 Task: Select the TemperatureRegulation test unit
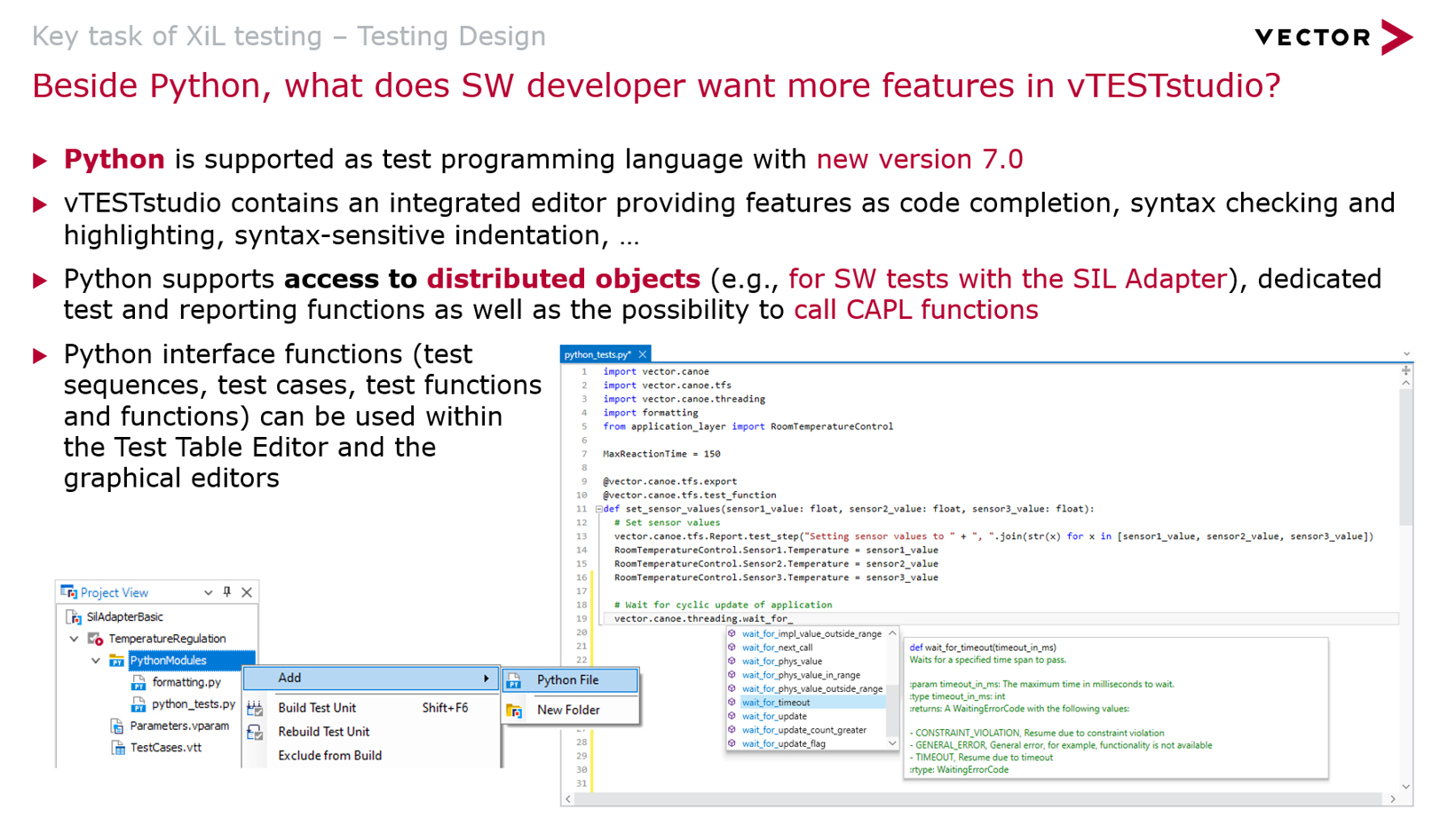[167, 639]
